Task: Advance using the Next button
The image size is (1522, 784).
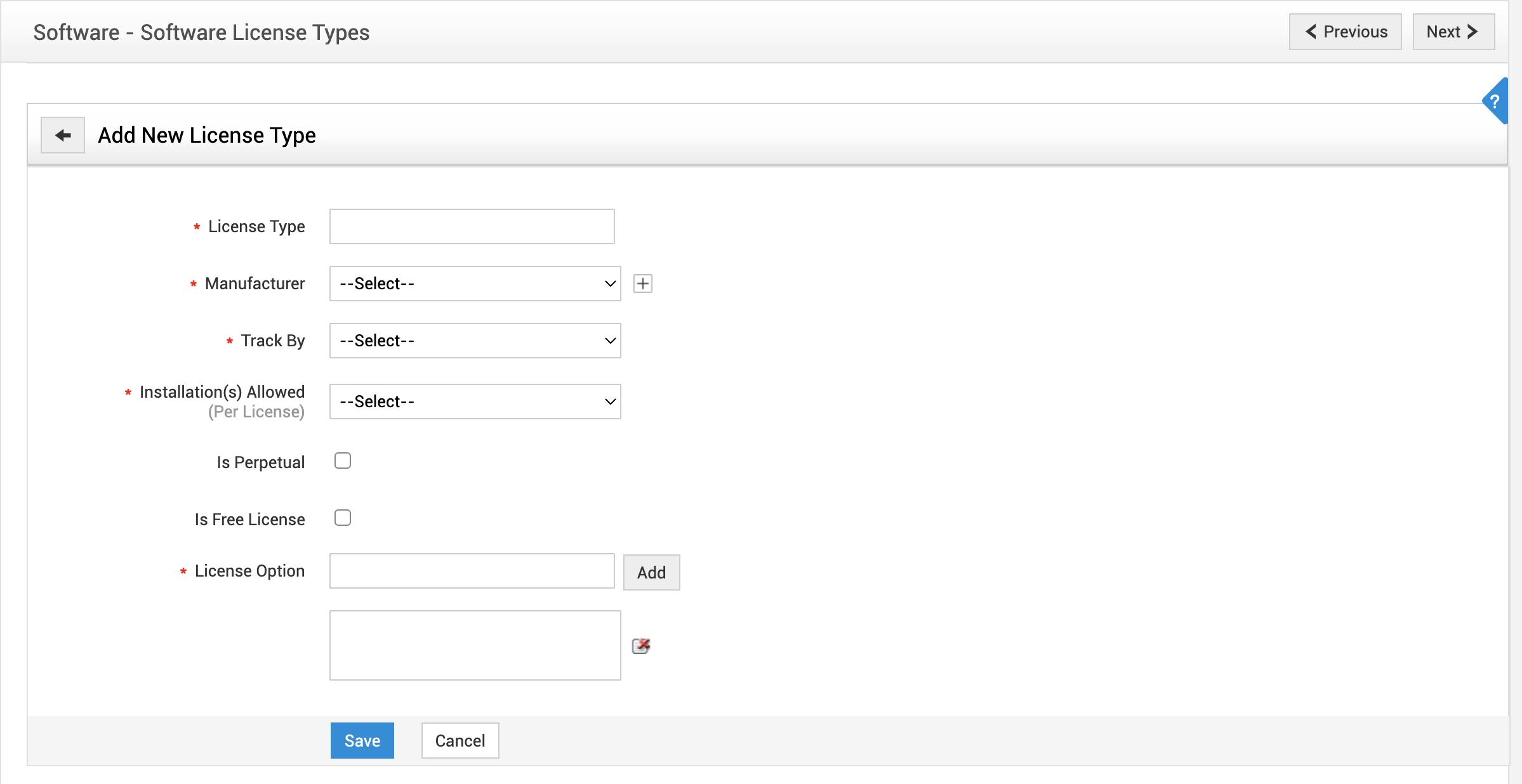Action: (x=1453, y=31)
